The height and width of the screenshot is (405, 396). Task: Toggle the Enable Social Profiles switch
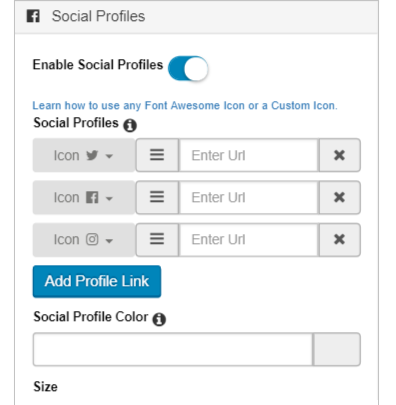click(x=188, y=68)
